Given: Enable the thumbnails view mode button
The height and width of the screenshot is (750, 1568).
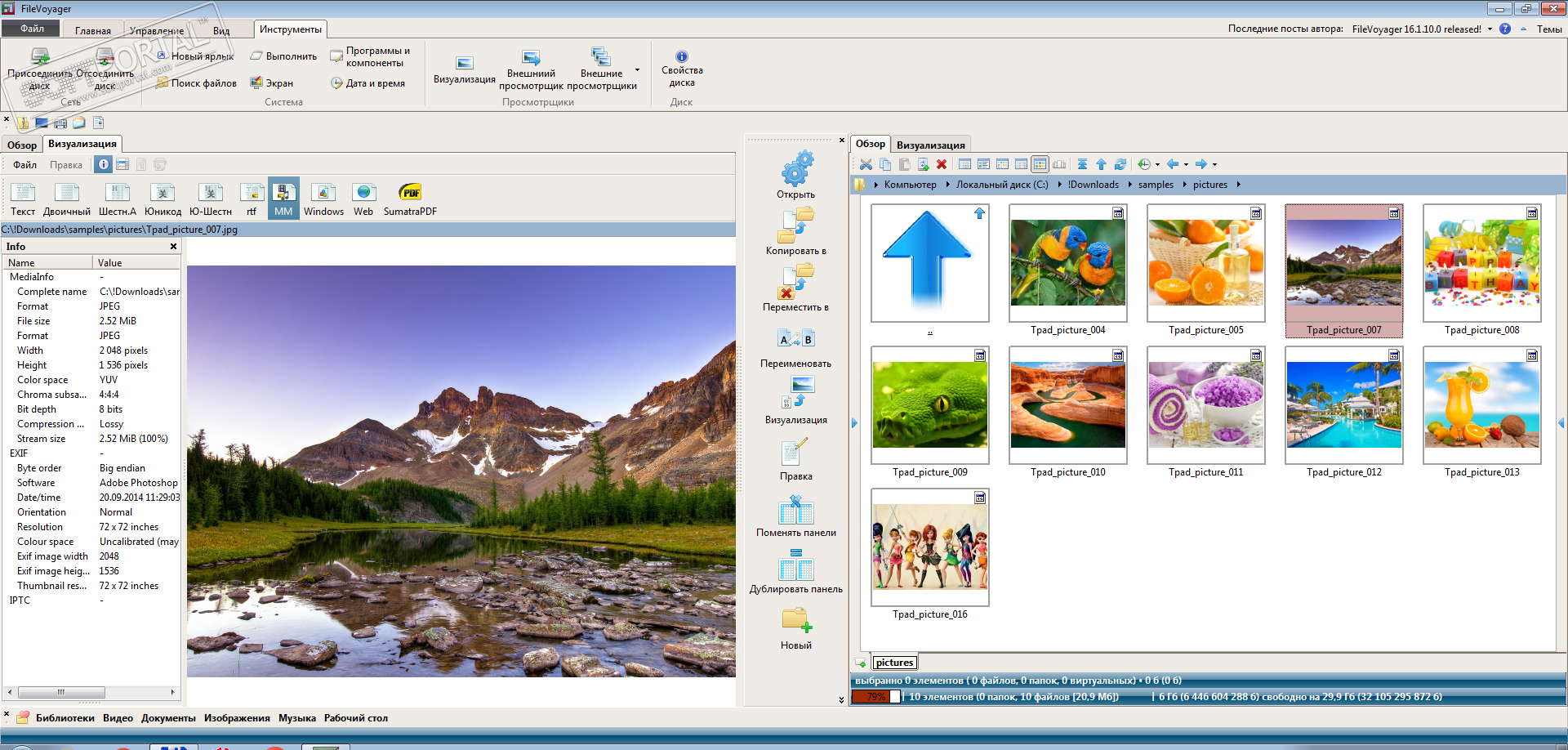Looking at the screenshot, I should tap(1040, 164).
